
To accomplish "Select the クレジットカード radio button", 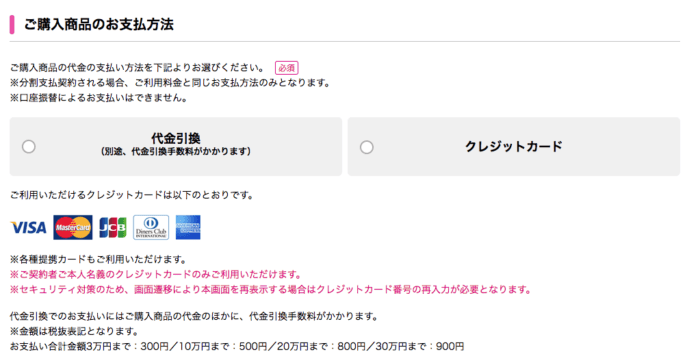I will coord(367,147).
